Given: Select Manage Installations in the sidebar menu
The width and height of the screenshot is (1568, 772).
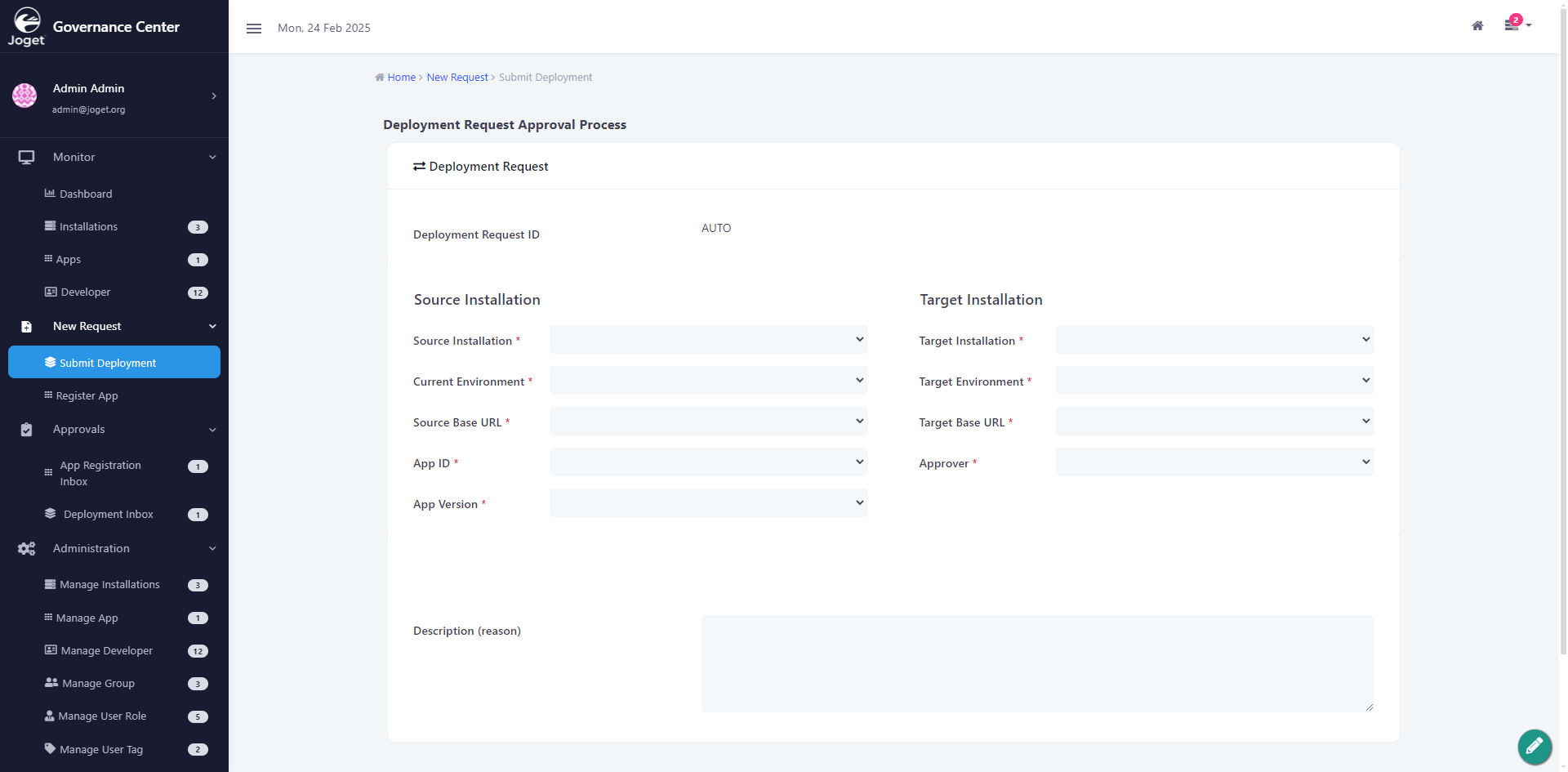Looking at the screenshot, I should click(x=109, y=584).
